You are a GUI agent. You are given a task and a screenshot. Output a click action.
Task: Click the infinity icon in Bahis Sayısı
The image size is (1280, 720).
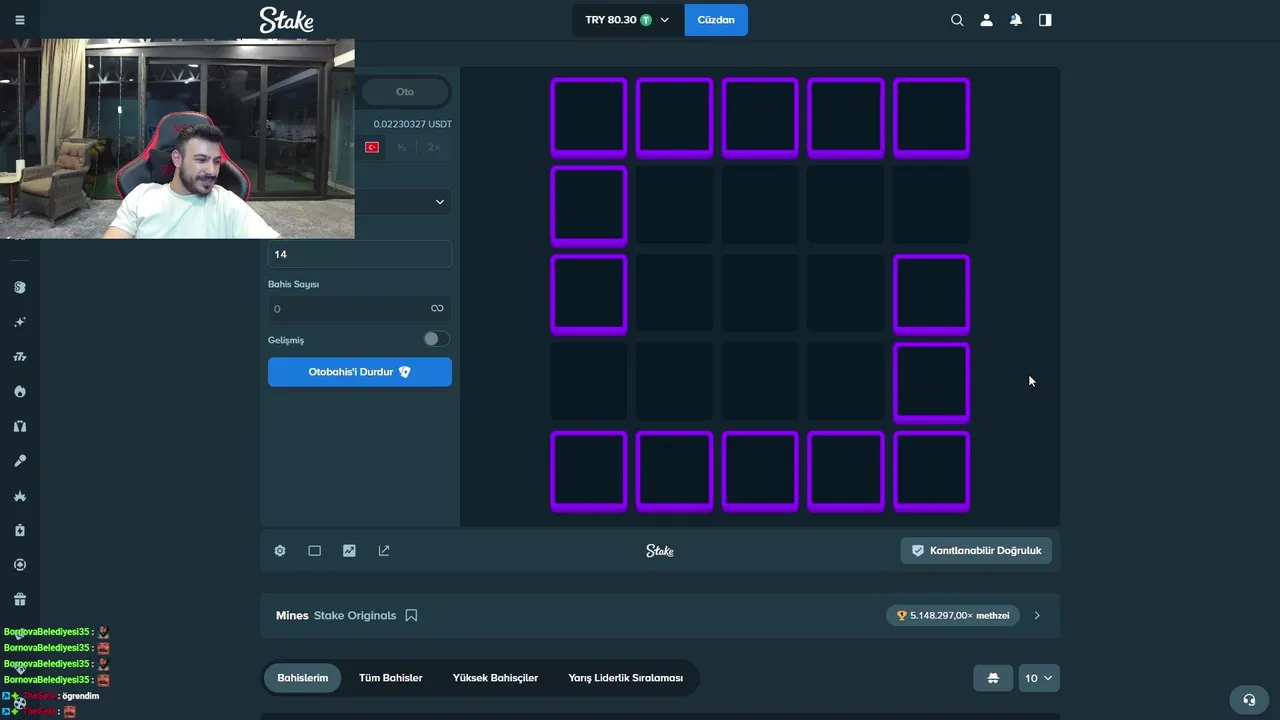point(437,309)
